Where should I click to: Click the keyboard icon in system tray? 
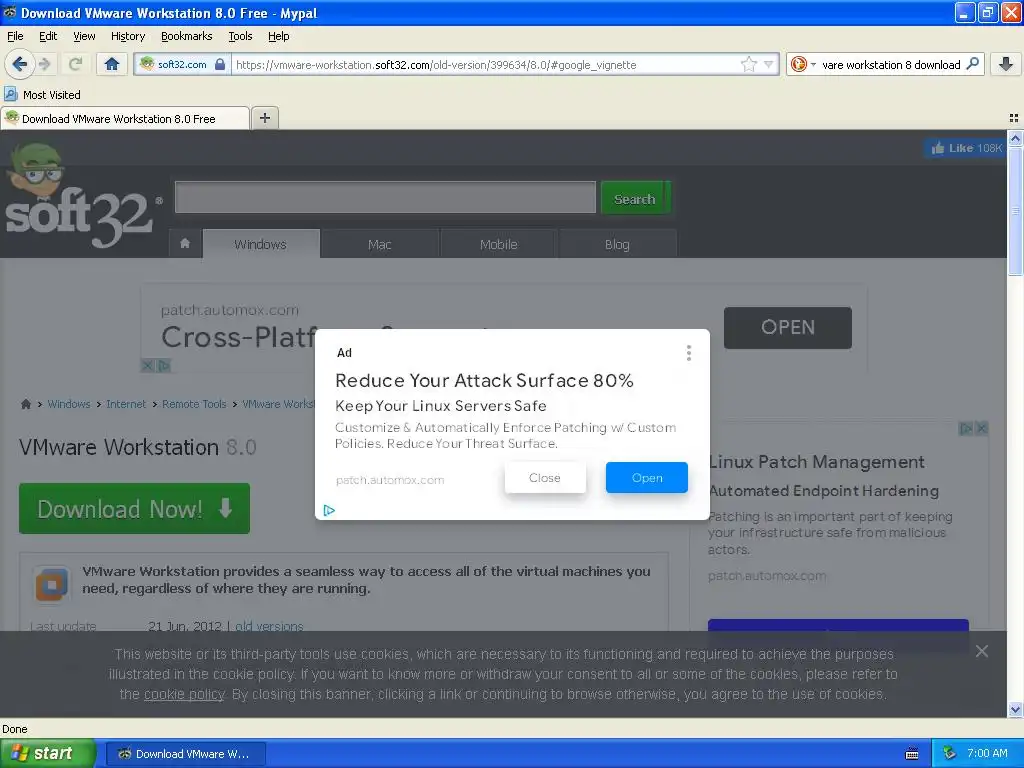912,754
